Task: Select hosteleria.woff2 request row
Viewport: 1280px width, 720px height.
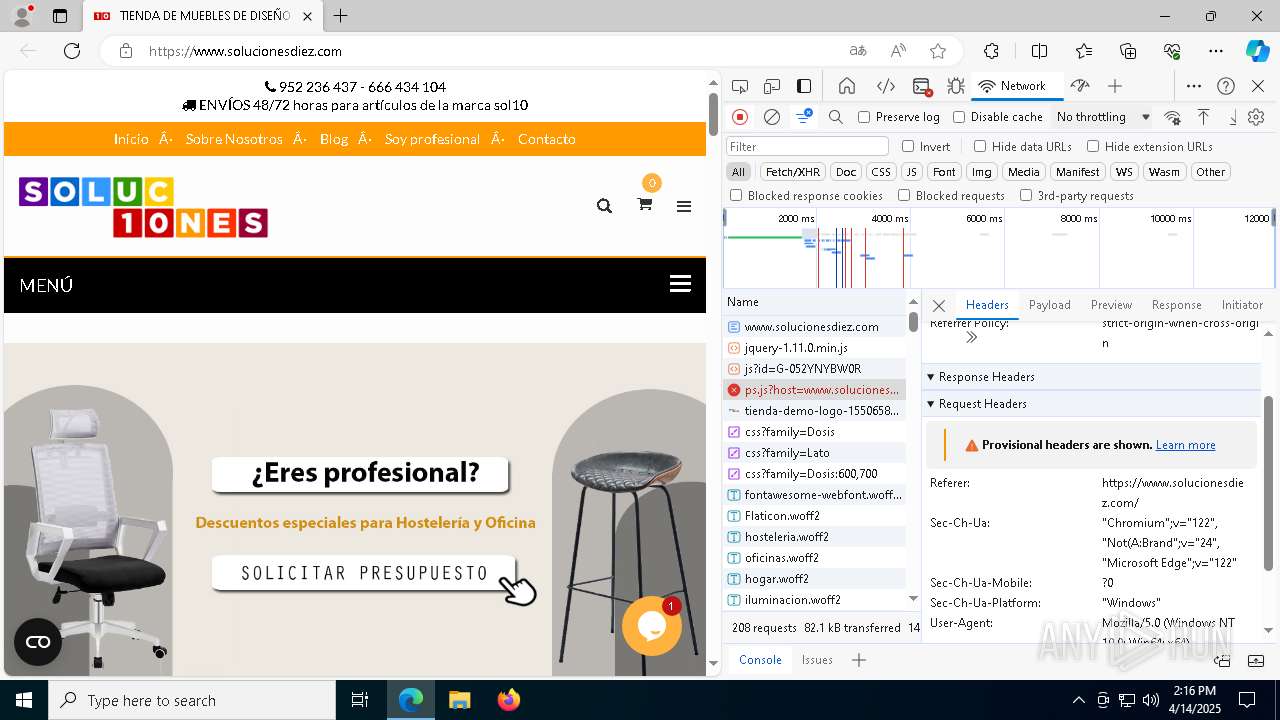Action: [815, 537]
